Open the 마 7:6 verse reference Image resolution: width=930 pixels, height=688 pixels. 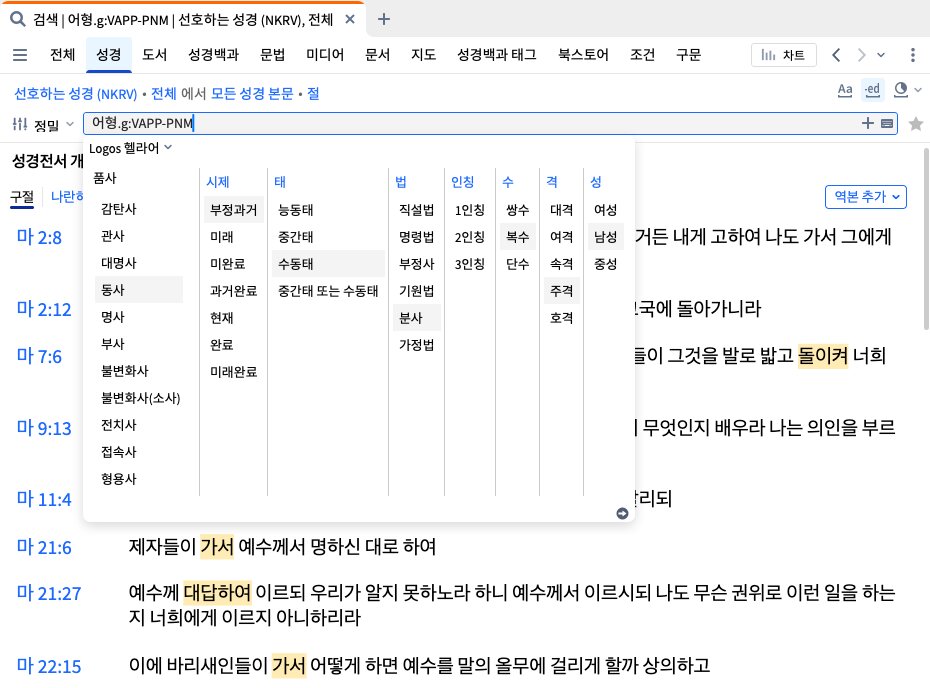tap(39, 356)
